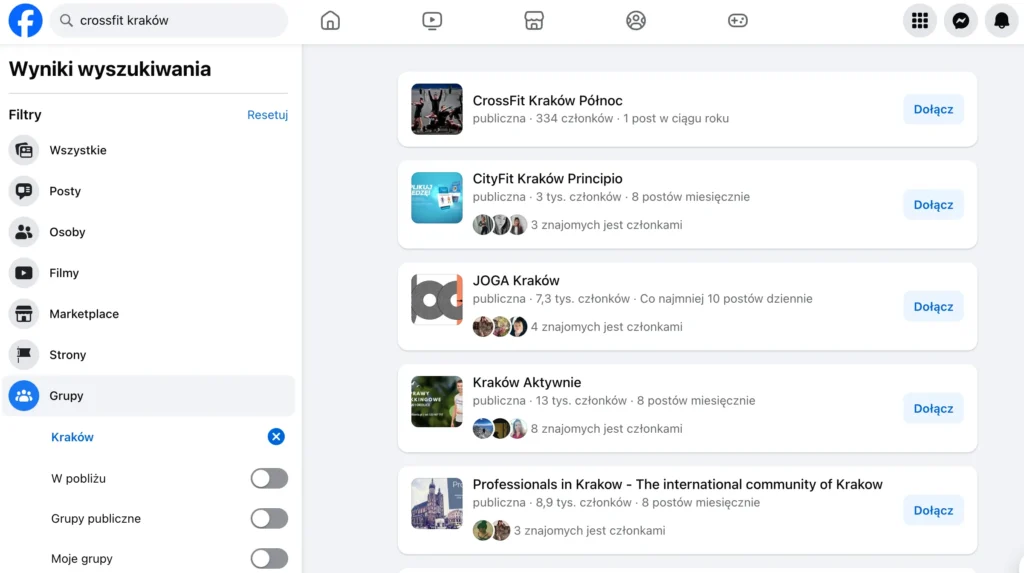Viewport: 1024px width, 573px height.
Task: Open the notifications bell
Action: tap(1001, 20)
